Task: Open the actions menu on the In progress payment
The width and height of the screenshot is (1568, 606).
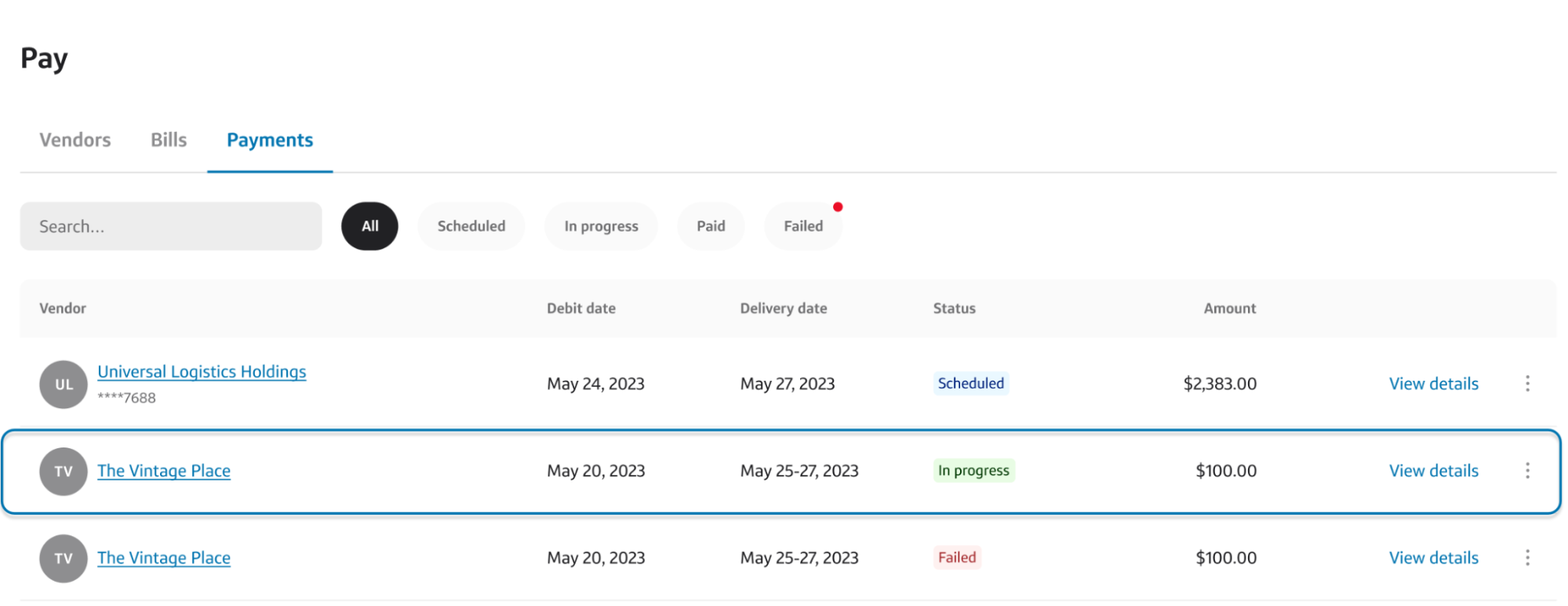Action: tap(1528, 471)
